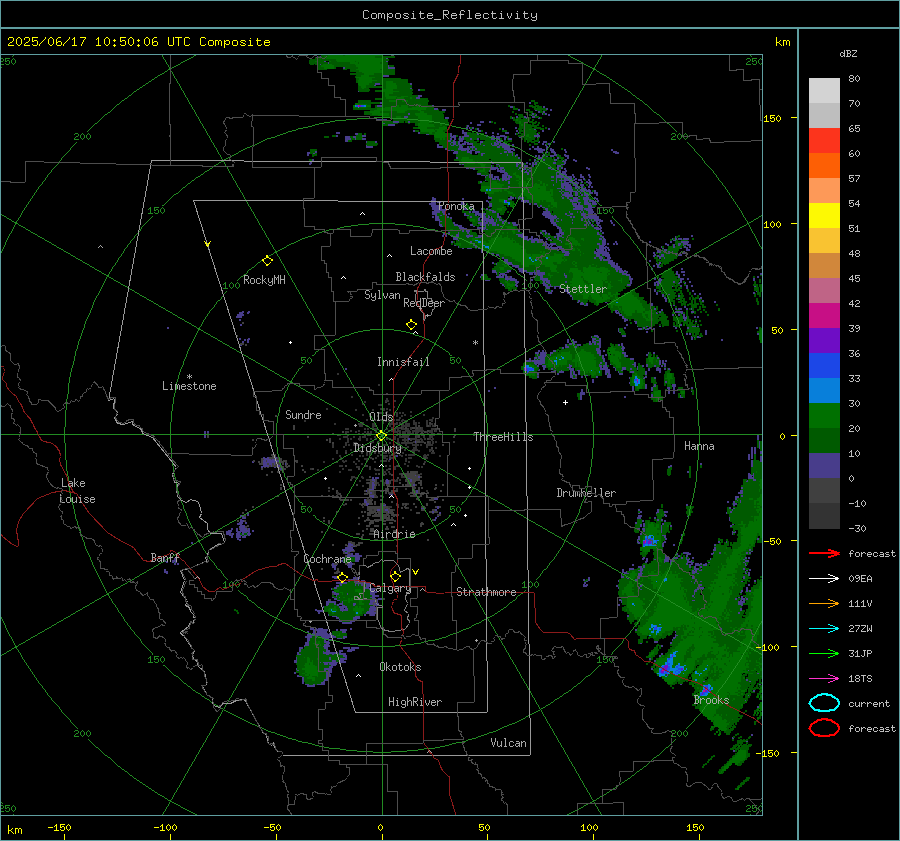900x841 pixels.
Task: Select the yellow 51-54 dBZ color swatch
Action: point(824,216)
